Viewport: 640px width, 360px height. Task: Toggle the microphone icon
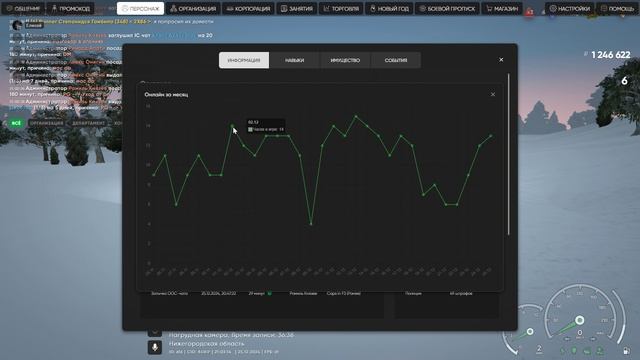pyautogui.click(x=155, y=347)
